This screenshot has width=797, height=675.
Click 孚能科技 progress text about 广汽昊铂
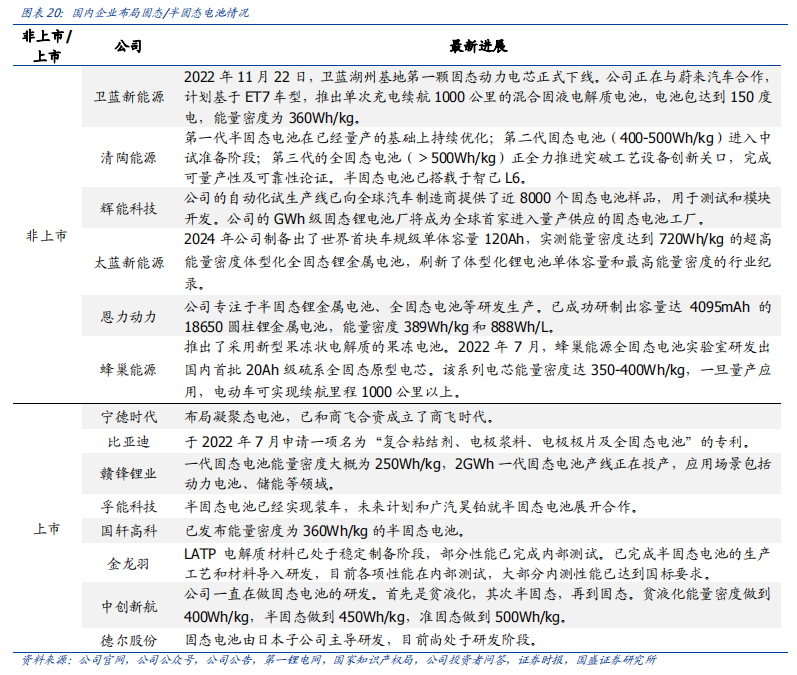pyautogui.click(x=412, y=506)
